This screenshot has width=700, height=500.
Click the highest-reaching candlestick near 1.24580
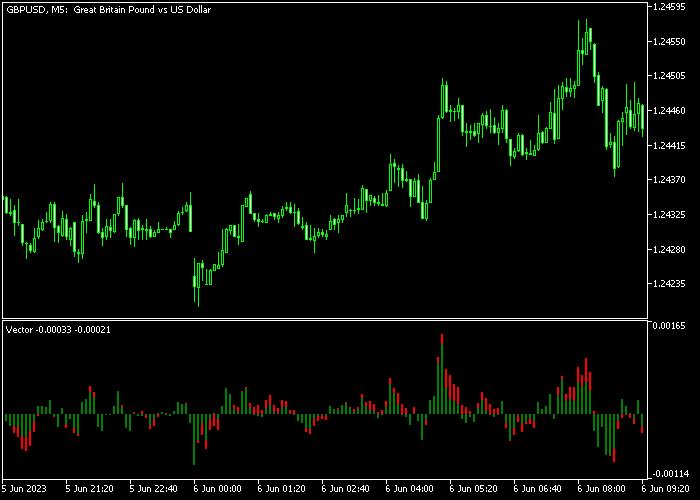pos(586,37)
